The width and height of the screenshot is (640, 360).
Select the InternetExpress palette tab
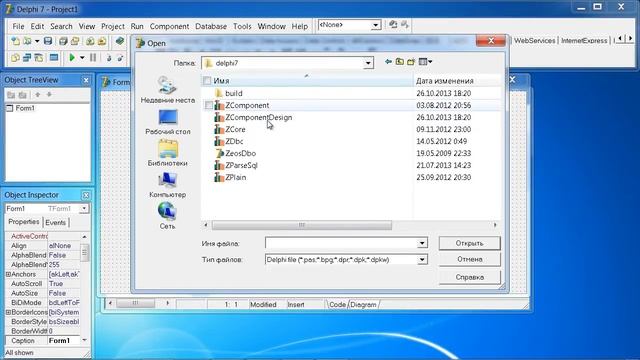(x=584, y=40)
